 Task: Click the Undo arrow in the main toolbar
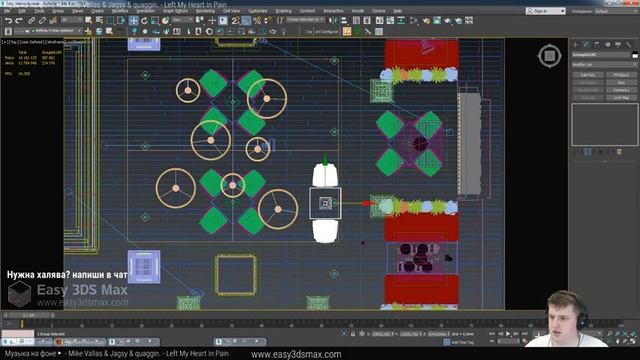(x=8, y=20)
